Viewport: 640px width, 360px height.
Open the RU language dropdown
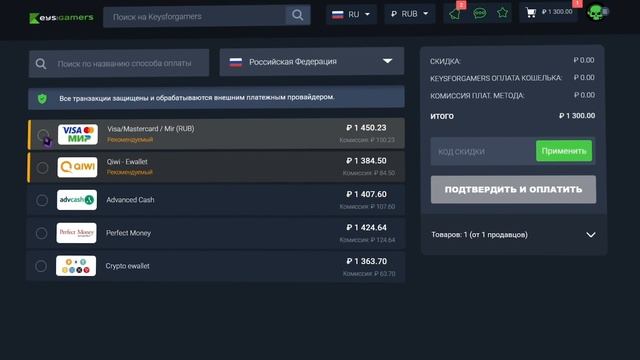351,14
